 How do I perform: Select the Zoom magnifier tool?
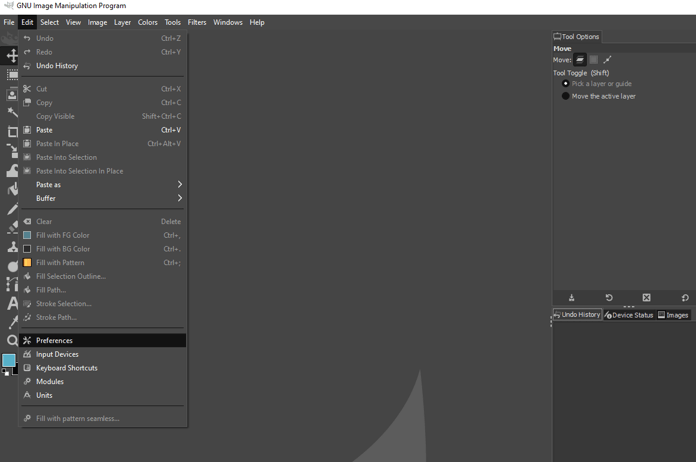point(12,340)
